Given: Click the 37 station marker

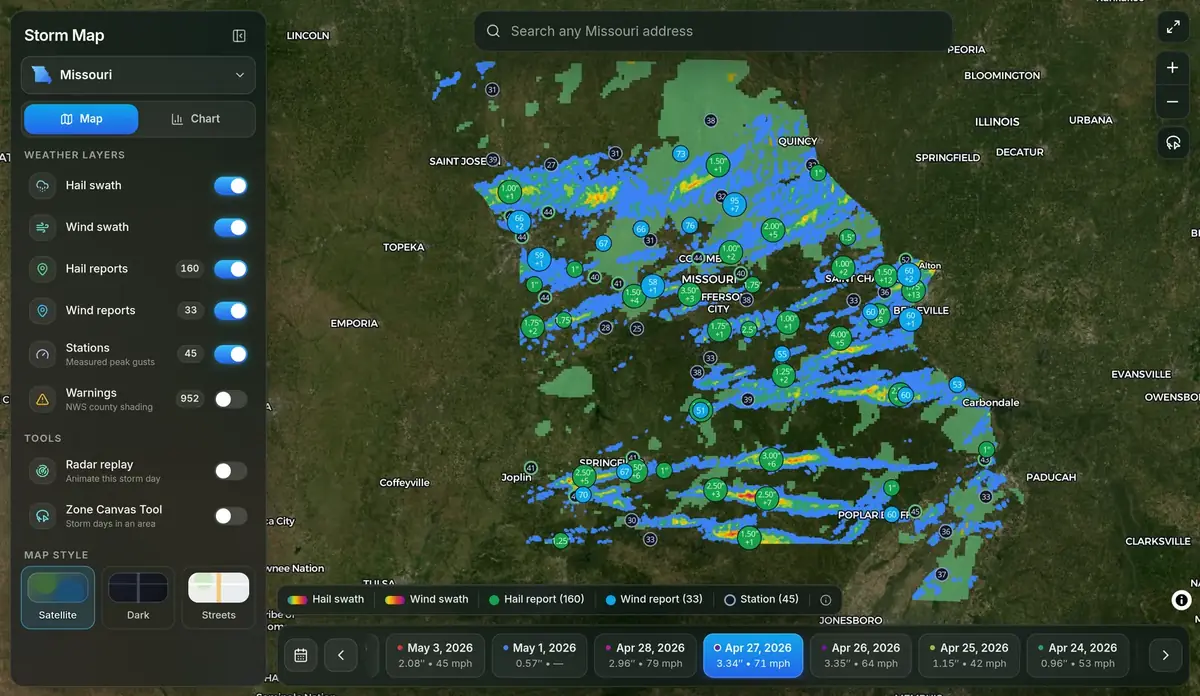Looking at the screenshot, I should pyautogui.click(x=942, y=575).
